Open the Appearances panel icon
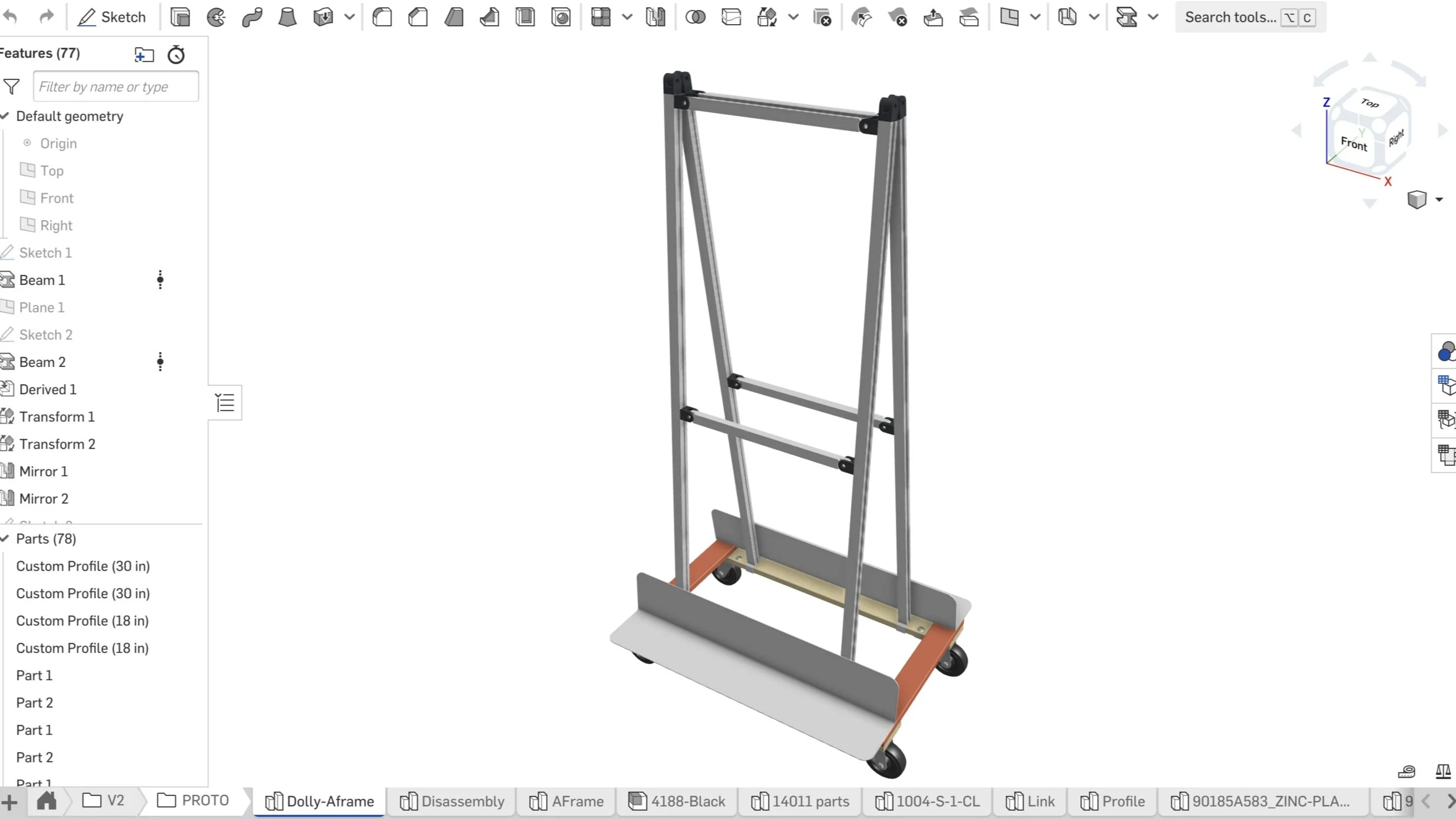This screenshot has width=1456, height=819. (1445, 352)
